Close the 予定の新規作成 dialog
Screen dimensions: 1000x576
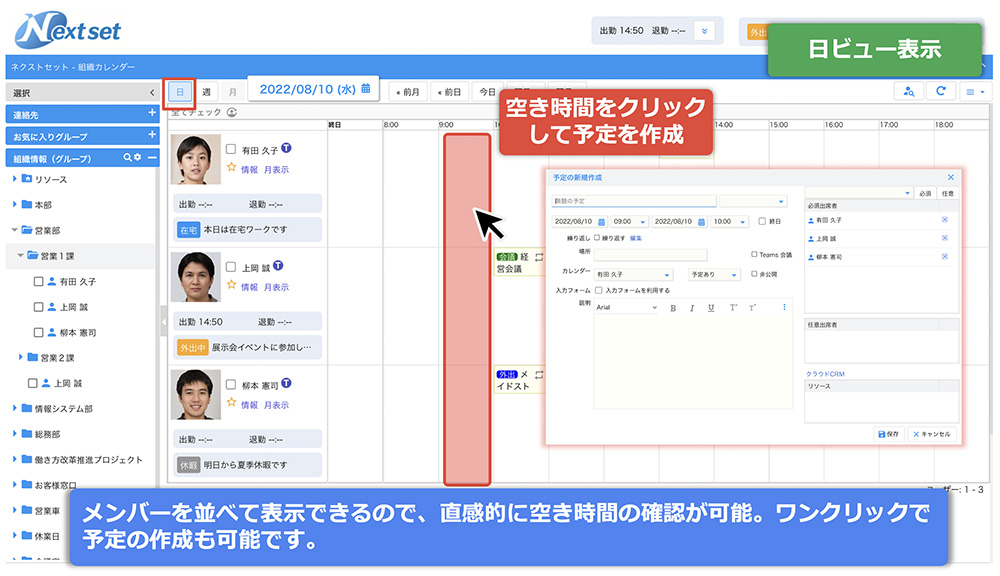tap(950, 177)
